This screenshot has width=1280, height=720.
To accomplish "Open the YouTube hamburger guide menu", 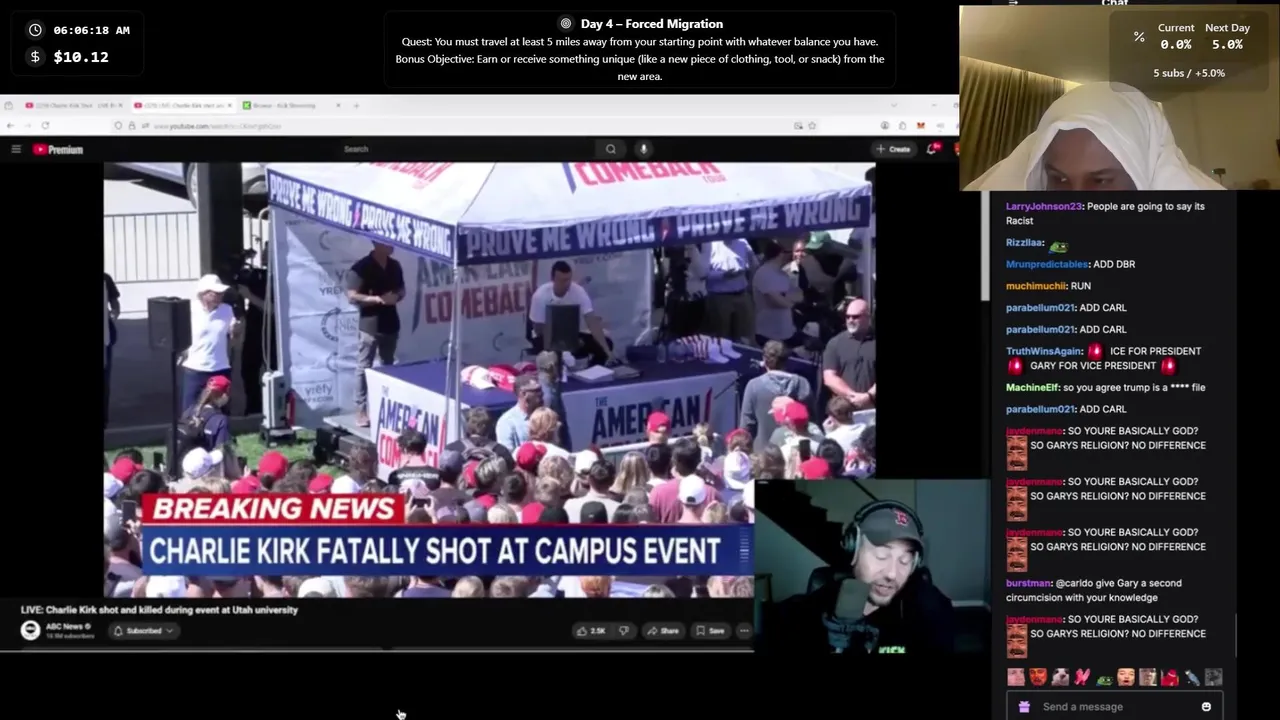I will tap(16, 149).
